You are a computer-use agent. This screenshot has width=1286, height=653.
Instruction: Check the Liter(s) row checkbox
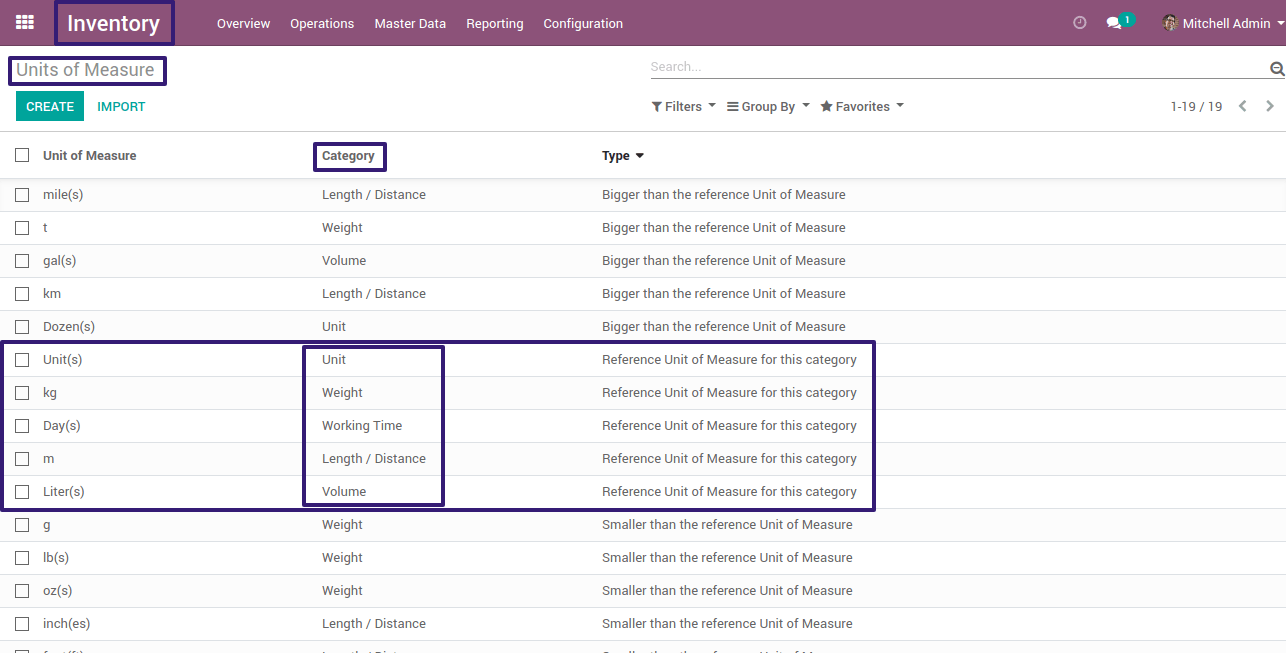pyautogui.click(x=22, y=492)
